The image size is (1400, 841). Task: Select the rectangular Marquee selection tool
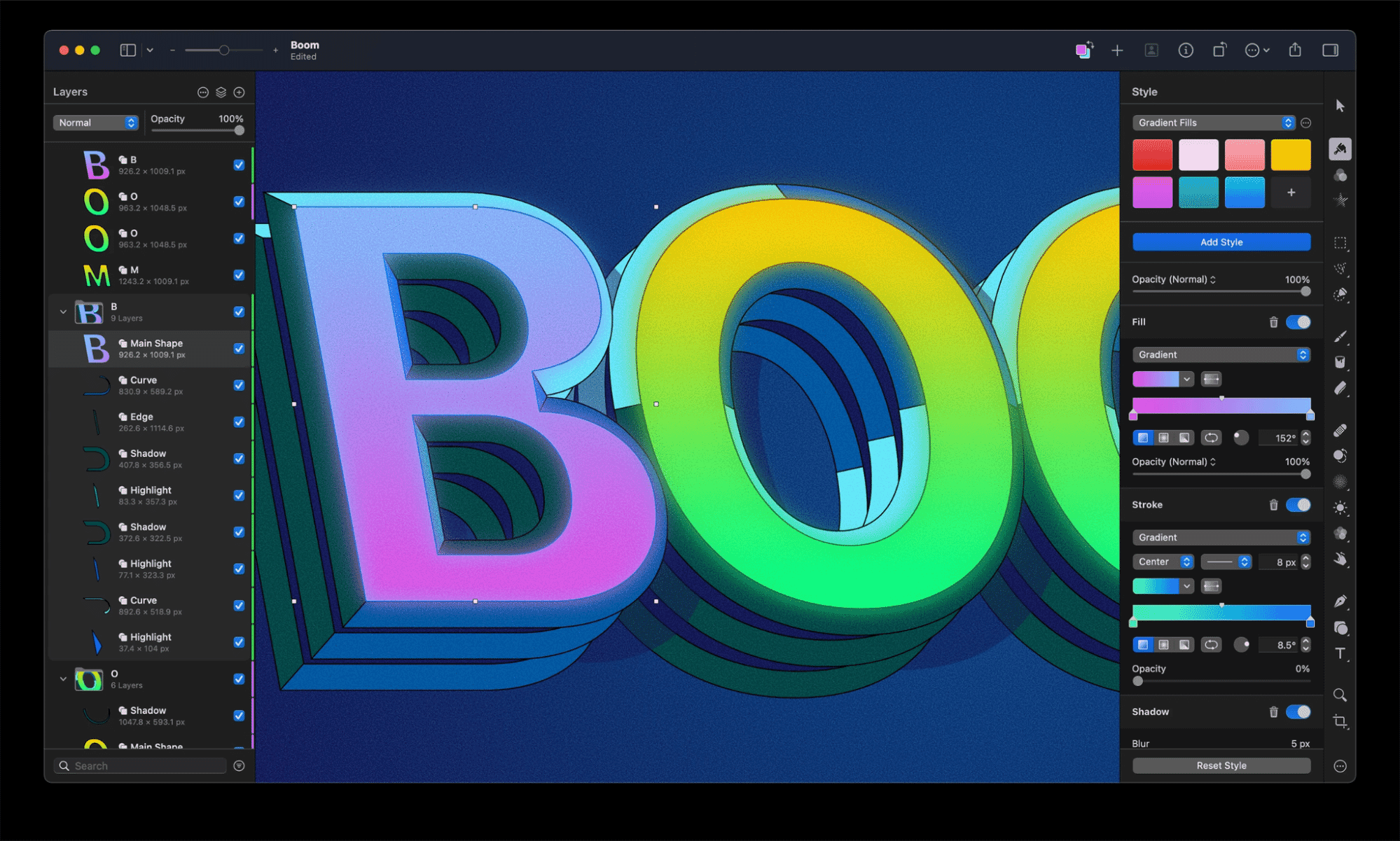point(1340,243)
